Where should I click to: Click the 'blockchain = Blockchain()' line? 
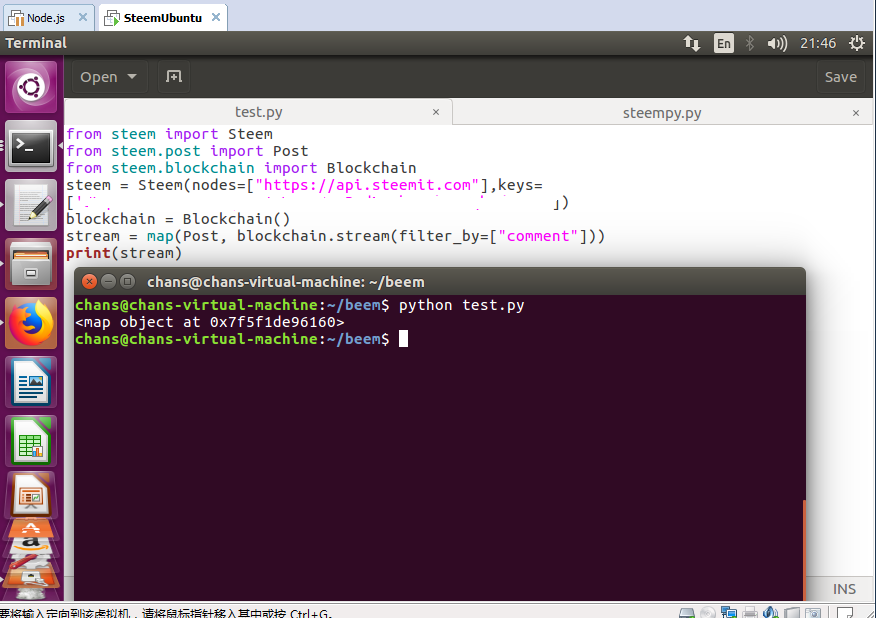[178, 219]
